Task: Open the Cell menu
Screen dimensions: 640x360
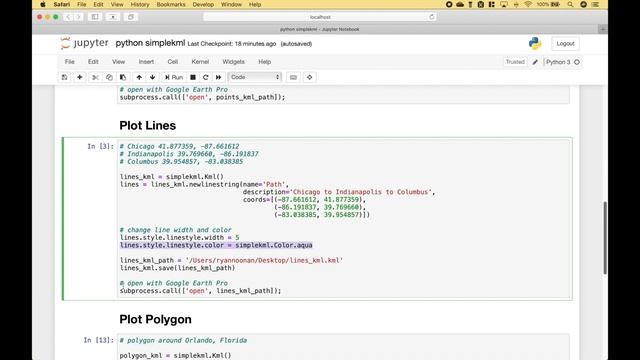Action: coord(173,62)
